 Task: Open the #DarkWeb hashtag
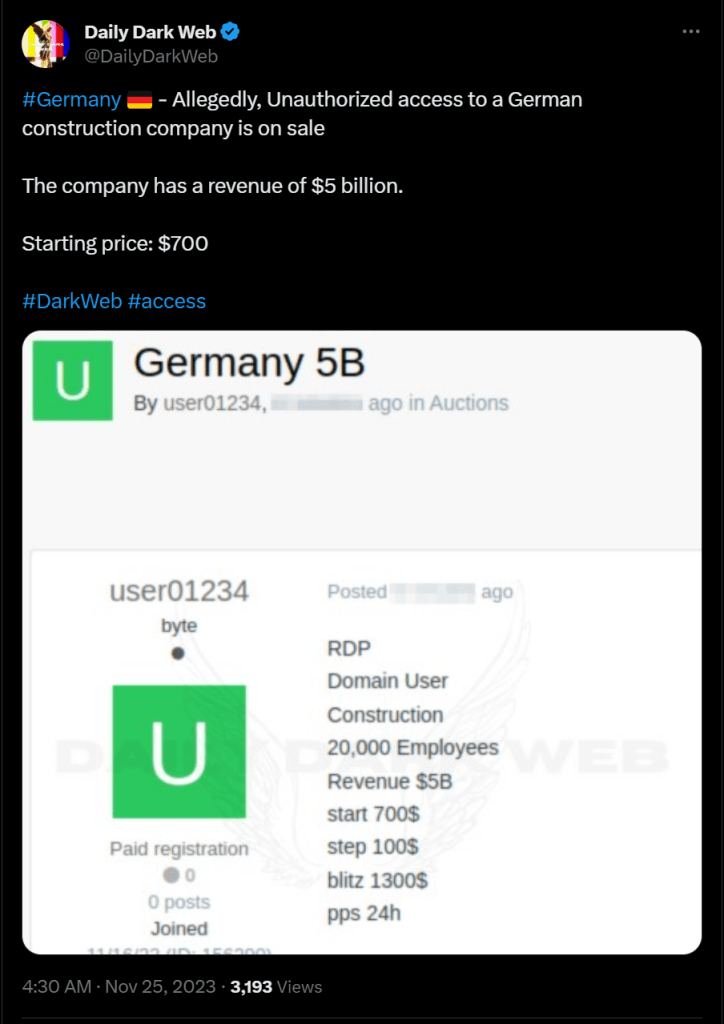click(71, 301)
